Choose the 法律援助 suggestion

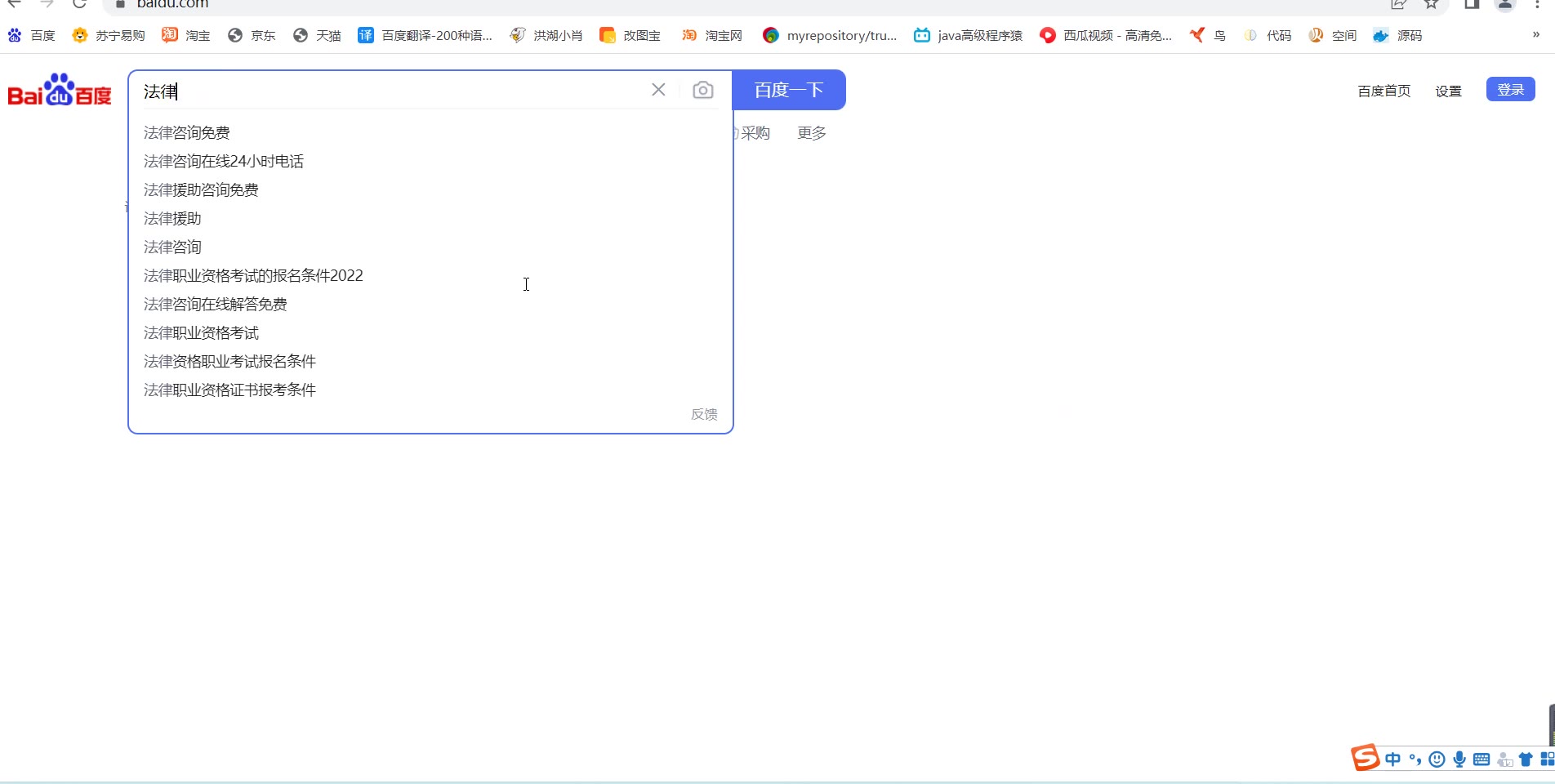pyautogui.click(x=172, y=218)
